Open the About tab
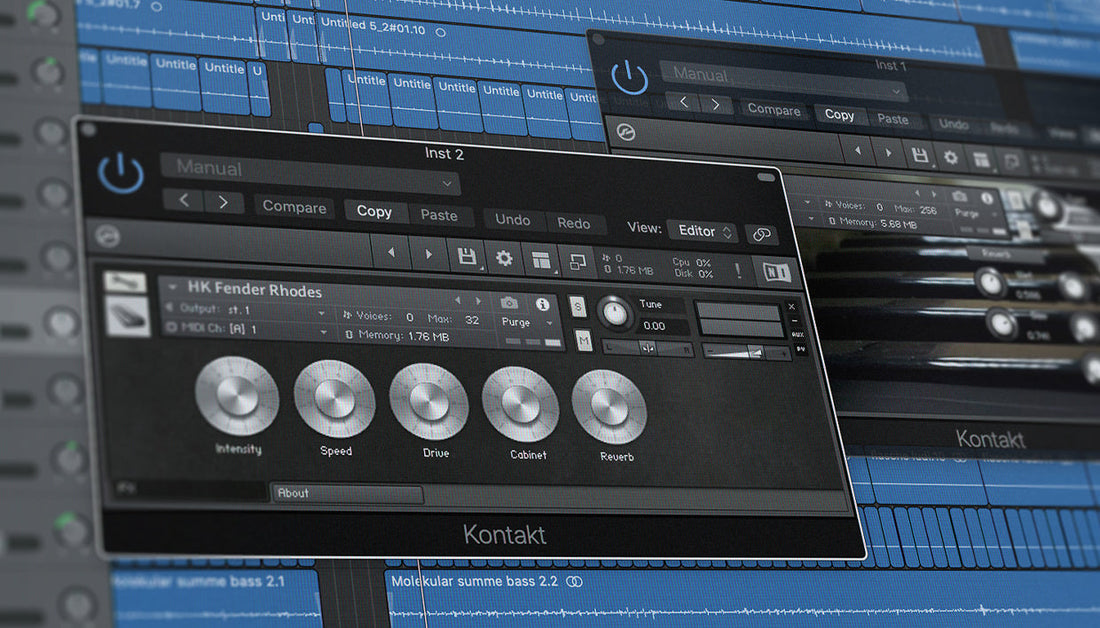Image resolution: width=1100 pixels, height=628 pixels. point(348,493)
